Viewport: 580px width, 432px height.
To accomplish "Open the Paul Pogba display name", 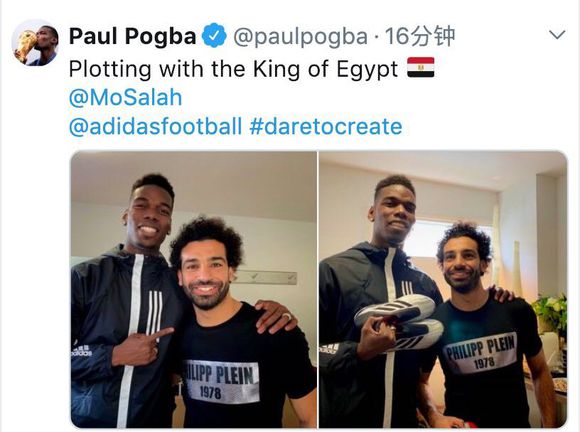I will click(132, 36).
